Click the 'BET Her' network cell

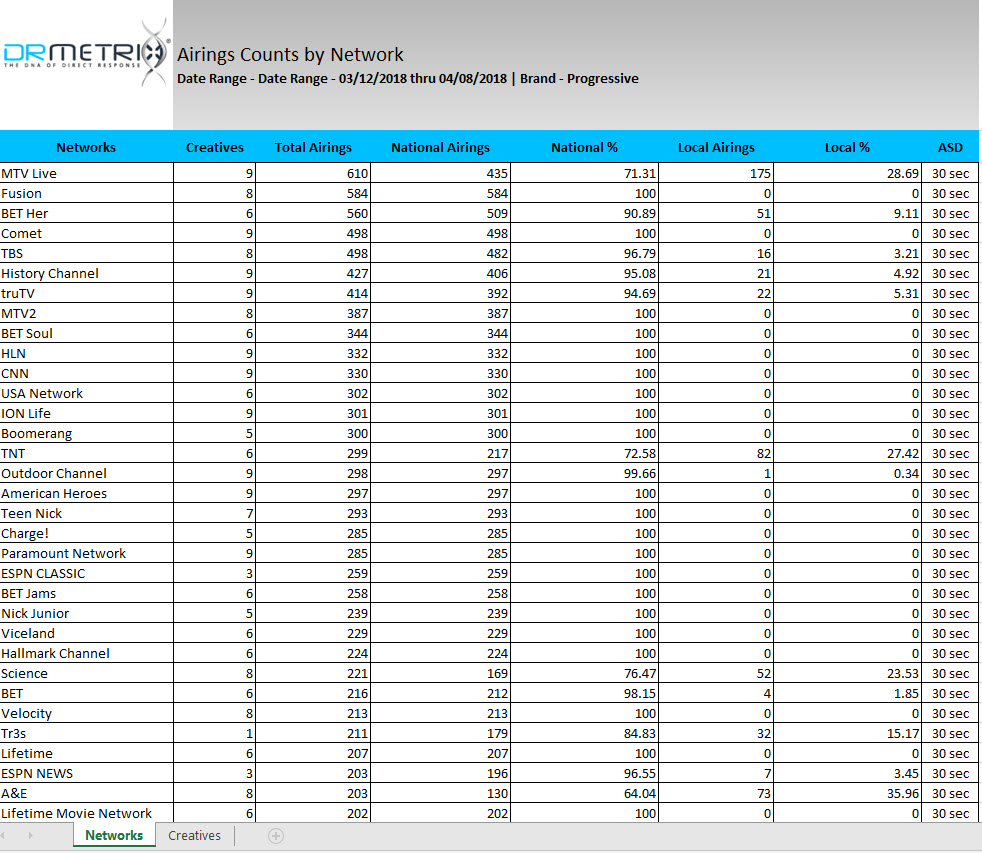(86, 214)
